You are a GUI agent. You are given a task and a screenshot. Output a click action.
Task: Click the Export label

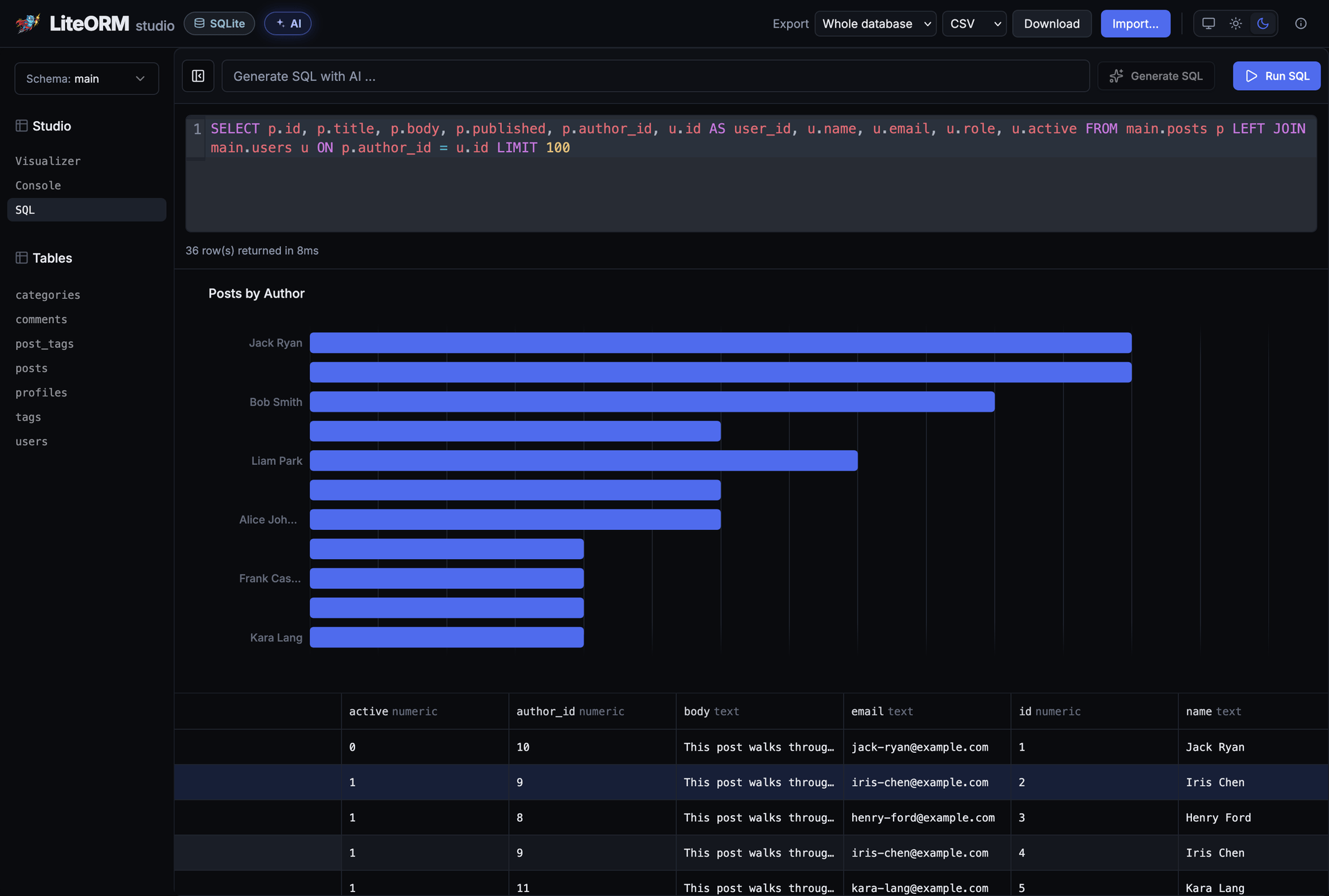(790, 24)
